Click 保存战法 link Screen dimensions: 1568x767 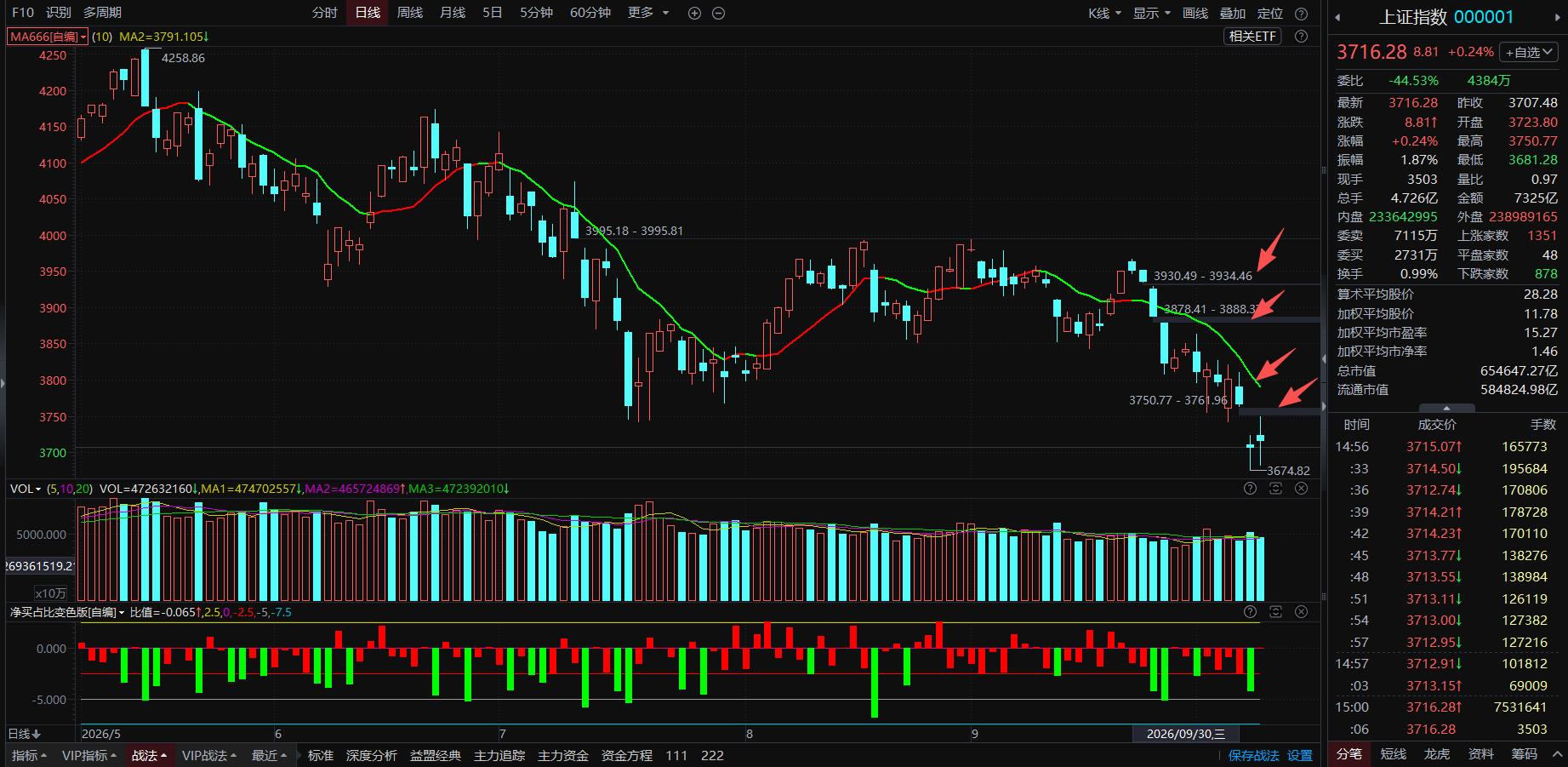(x=1253, y=755)
